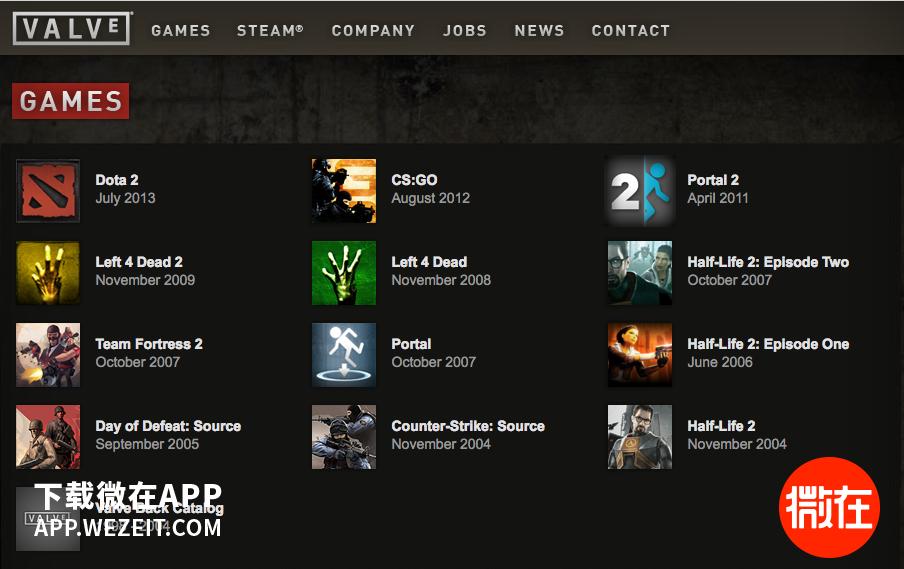The width and height of the screenshot is (904, 569).
Task: Open the Half-Life 2: Episode Two title link
Action: click(768, 262)
